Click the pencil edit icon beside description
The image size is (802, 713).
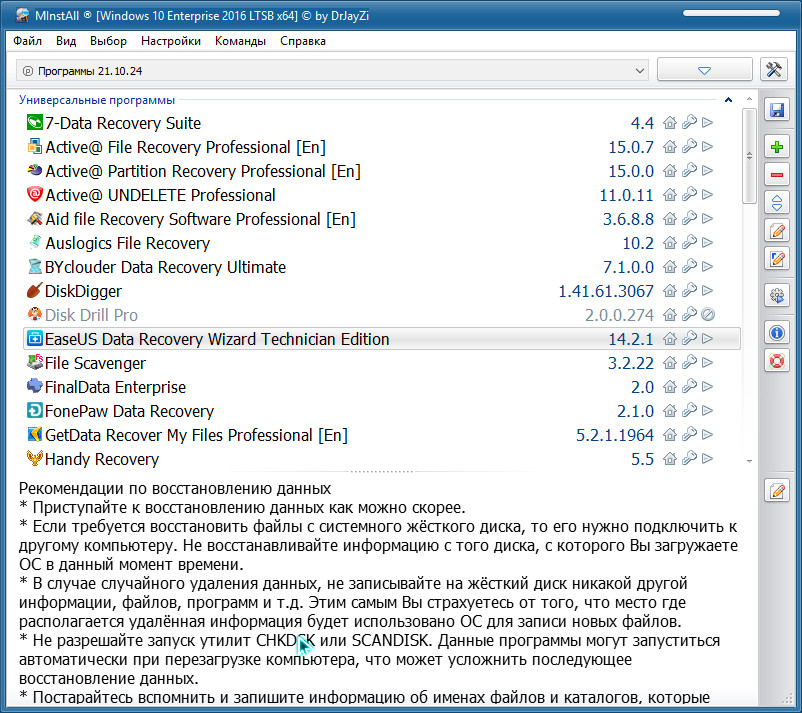coord(776,490)
